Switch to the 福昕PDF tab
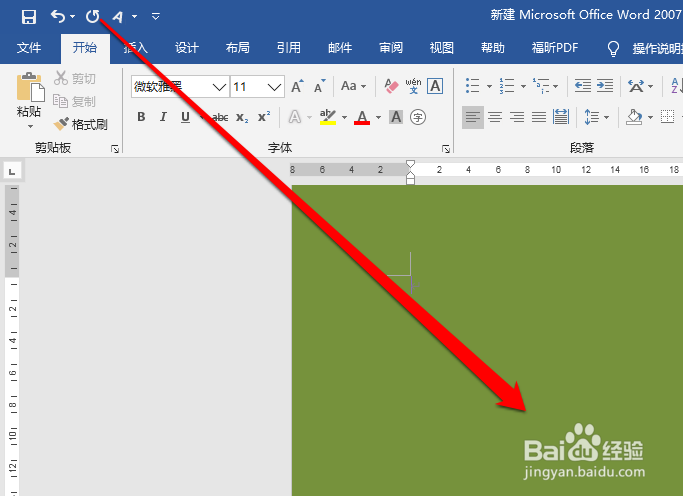Viewport: 683px width, 496px height. 555,47
